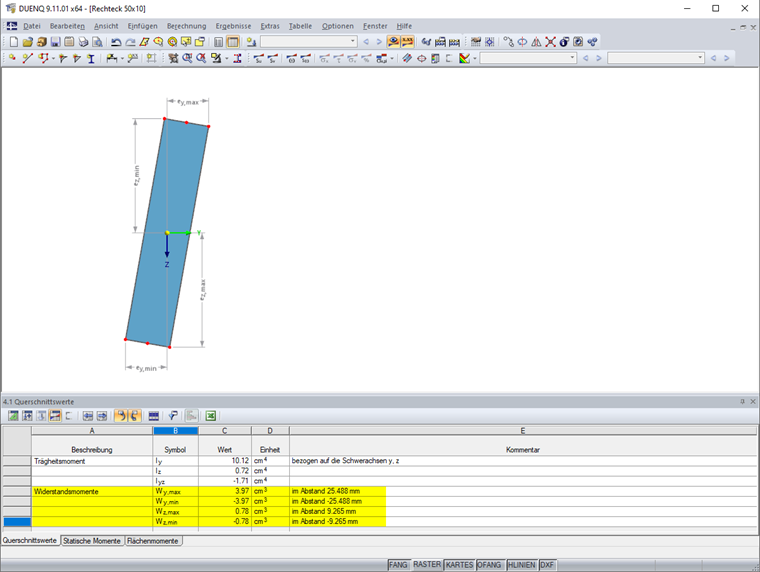The height and width of the screenshot is (572, 760).
Task: Toggle the second orange arrow button in the table toolbar
Action: 135,416
